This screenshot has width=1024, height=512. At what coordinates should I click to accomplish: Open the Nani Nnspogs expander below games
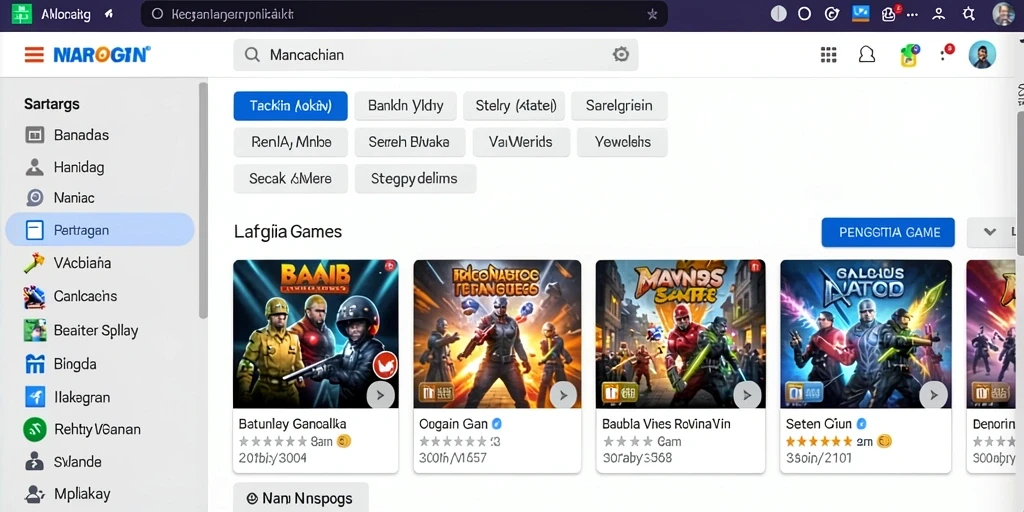coord(300,498)
